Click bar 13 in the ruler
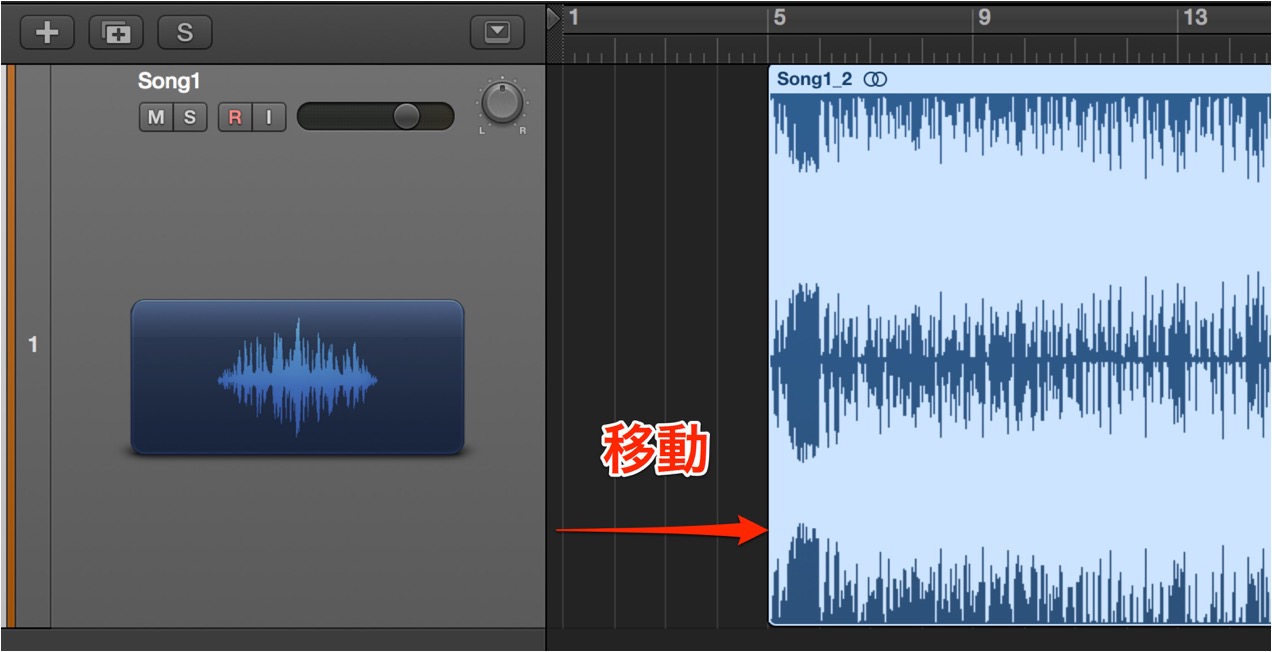 coord(1195,17)
